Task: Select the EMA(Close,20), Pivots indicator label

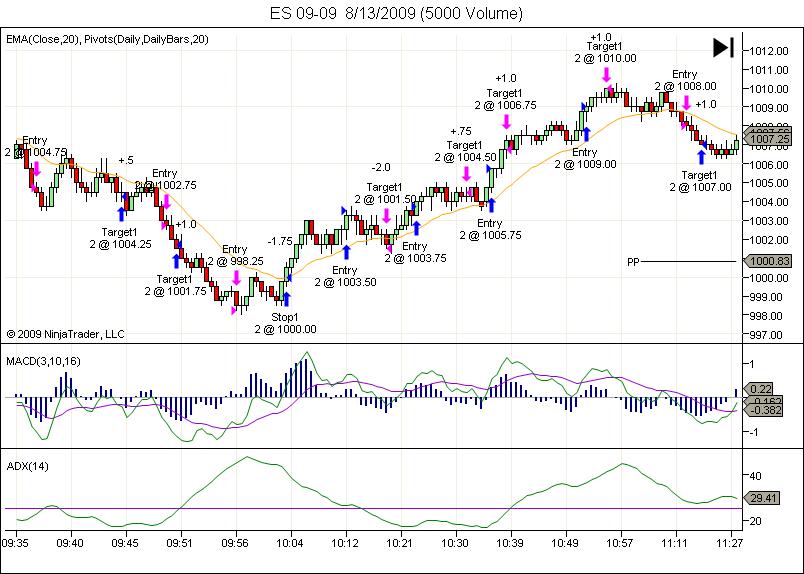Action: click(107, 39)
